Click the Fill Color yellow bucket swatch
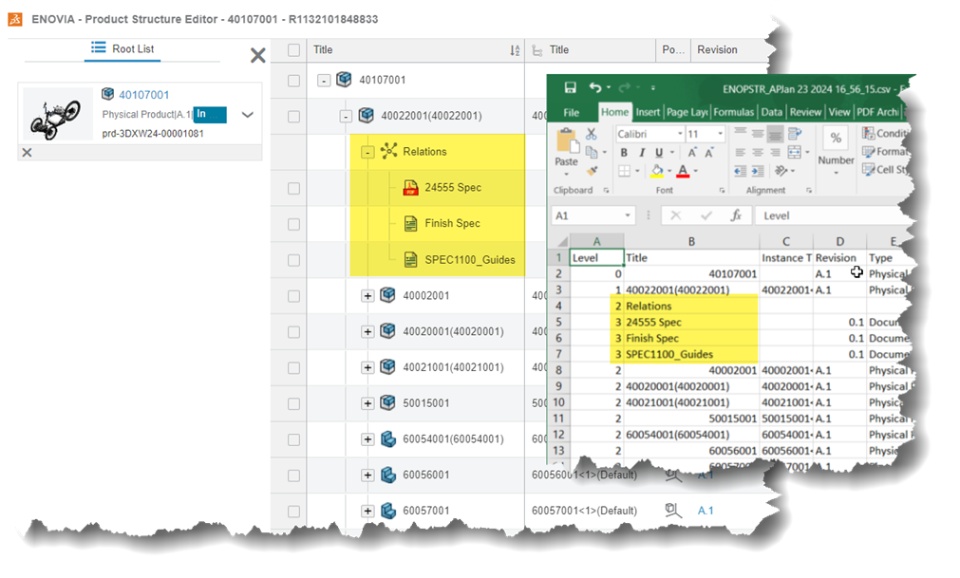 [656, 171]
